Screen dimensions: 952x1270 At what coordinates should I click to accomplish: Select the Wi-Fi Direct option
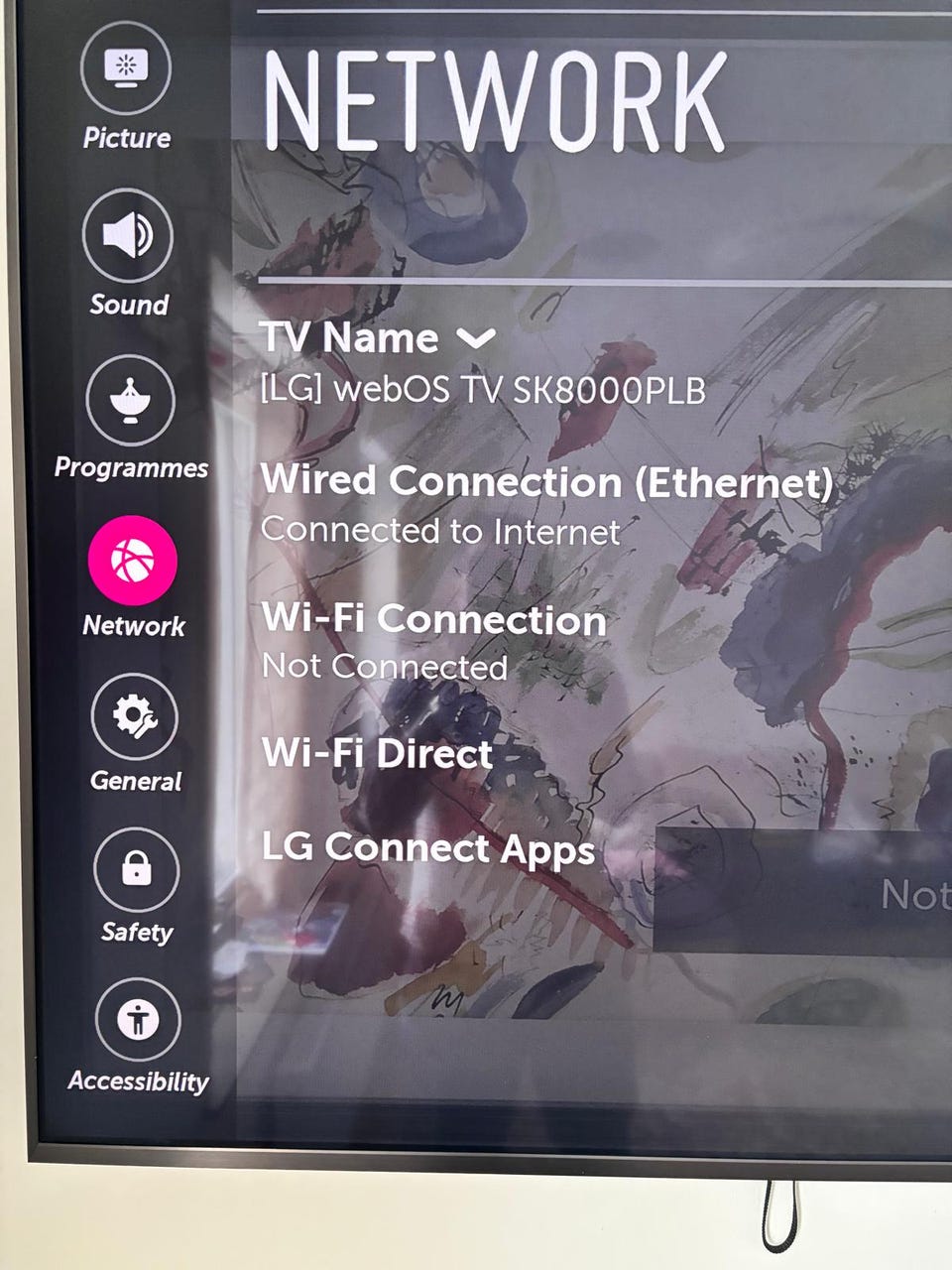[x=377, y=753]
